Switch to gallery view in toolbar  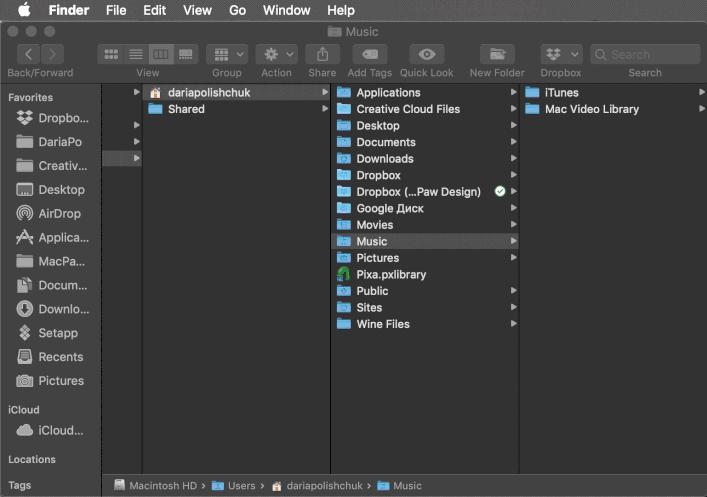(x=185, y=55)
